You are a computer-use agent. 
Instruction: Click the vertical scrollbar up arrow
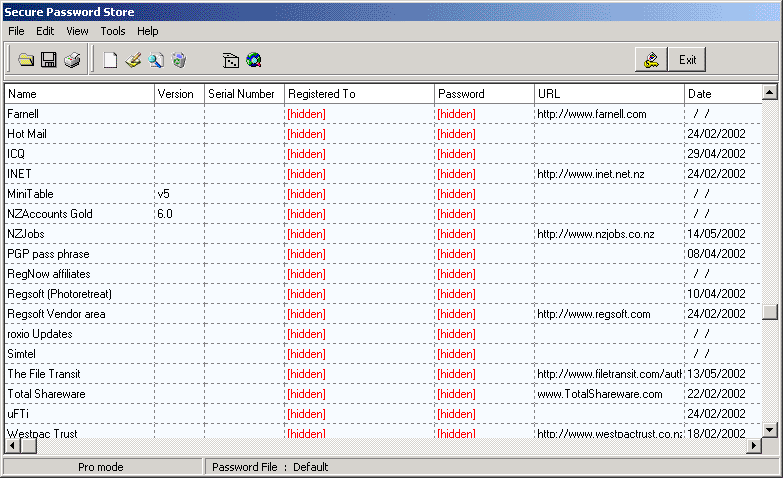(770, 92)
